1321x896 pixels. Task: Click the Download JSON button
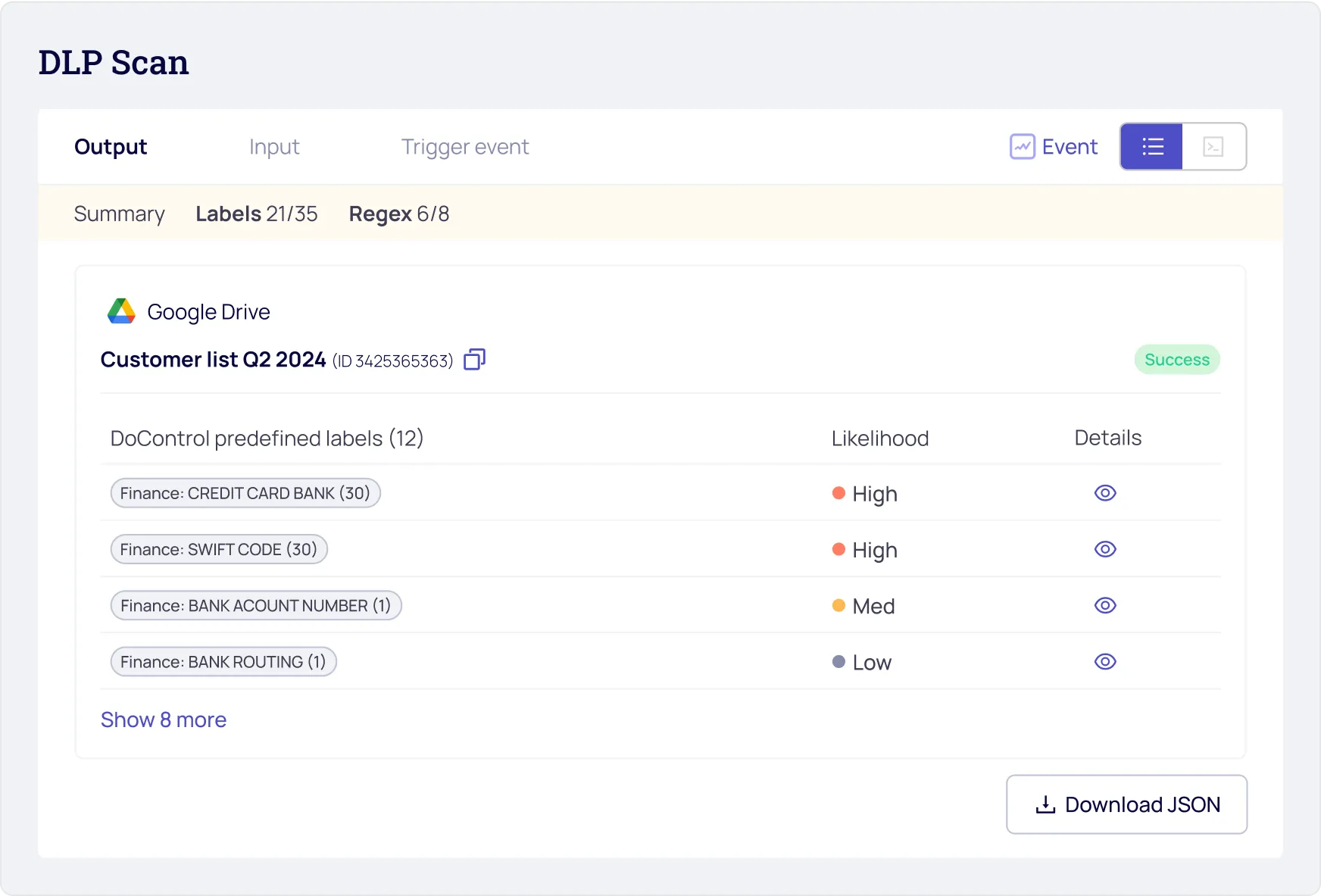tap(1126, 804)
